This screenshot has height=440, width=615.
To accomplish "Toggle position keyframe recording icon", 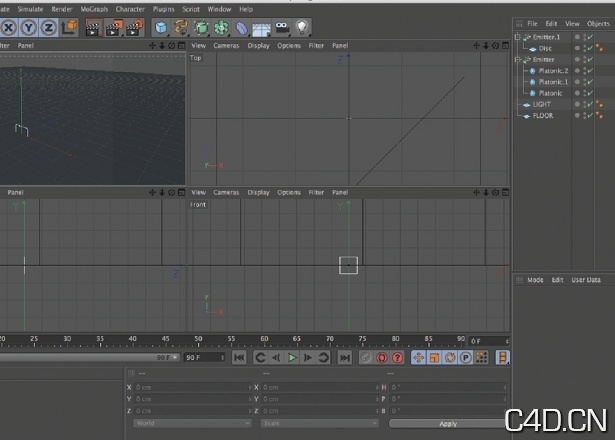I will point(418,358).
